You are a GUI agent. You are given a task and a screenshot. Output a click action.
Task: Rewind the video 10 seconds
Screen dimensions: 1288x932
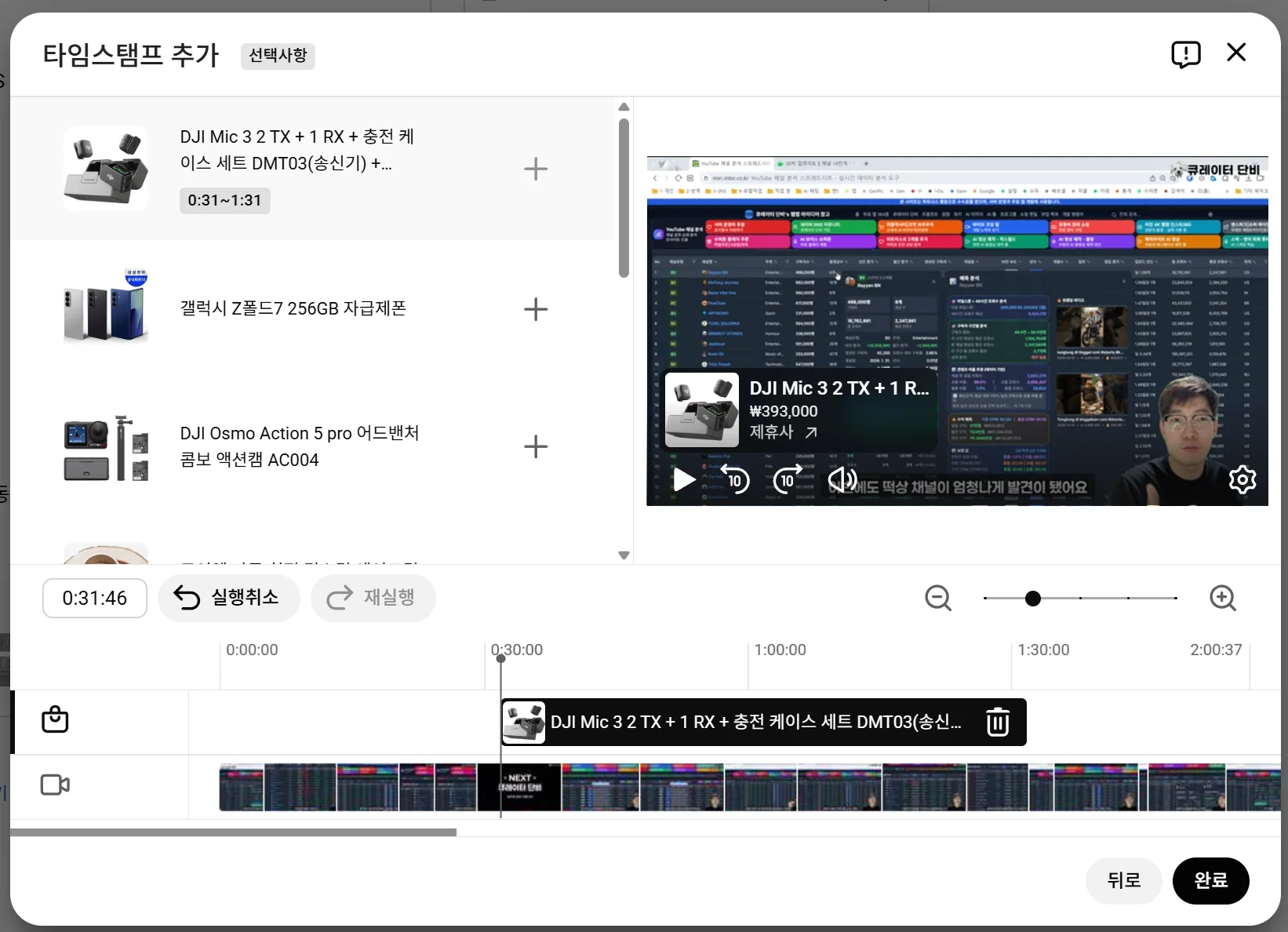click(735, 480)
